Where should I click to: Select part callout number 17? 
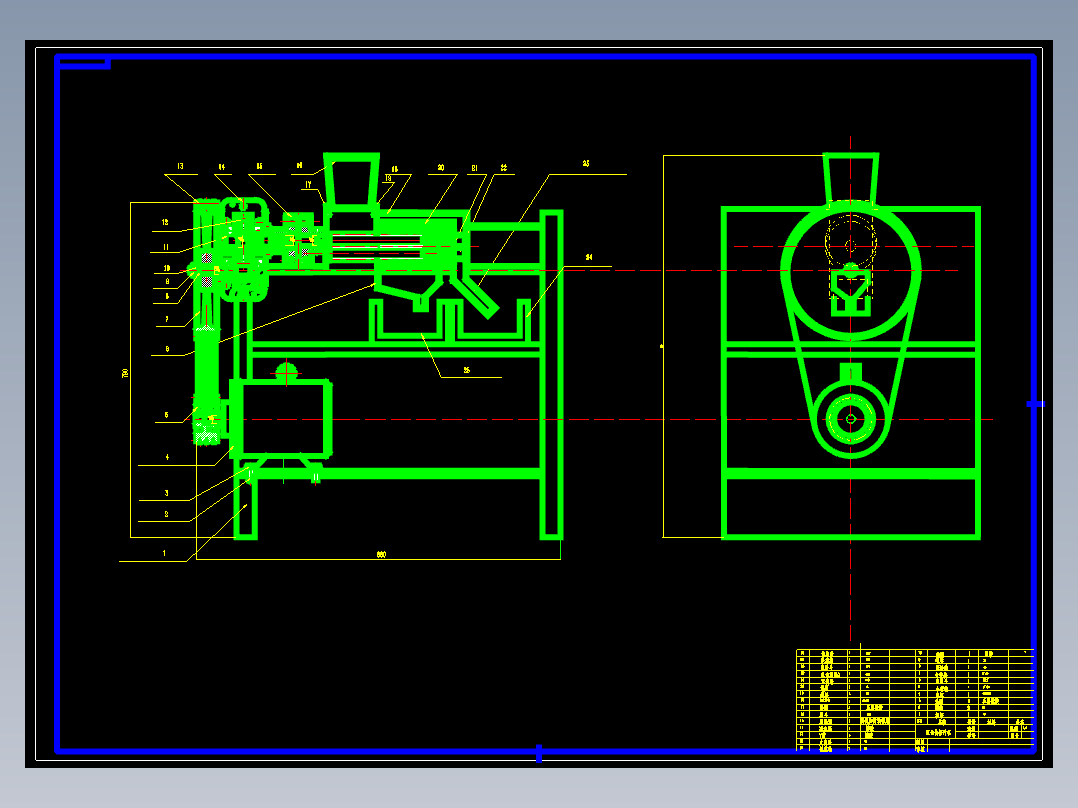point(308,184)
